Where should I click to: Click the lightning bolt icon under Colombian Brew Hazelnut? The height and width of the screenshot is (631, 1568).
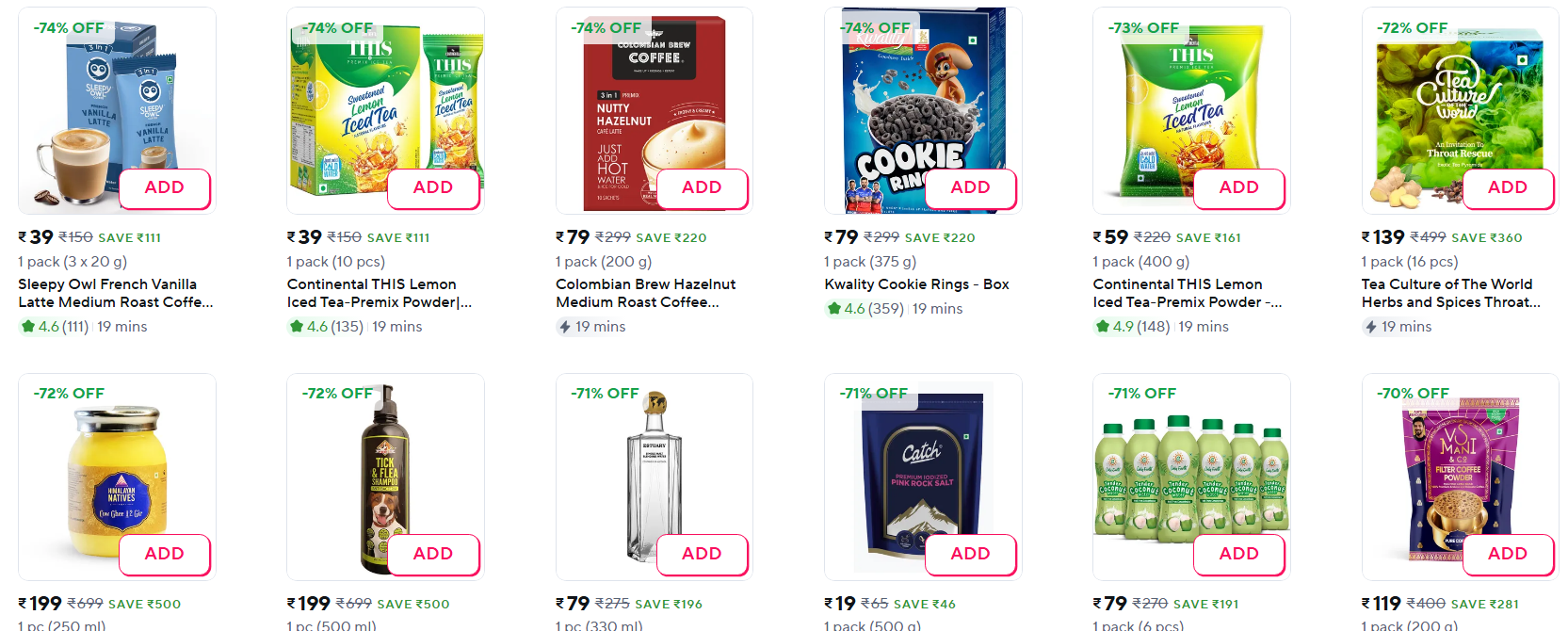coord(565,327)
